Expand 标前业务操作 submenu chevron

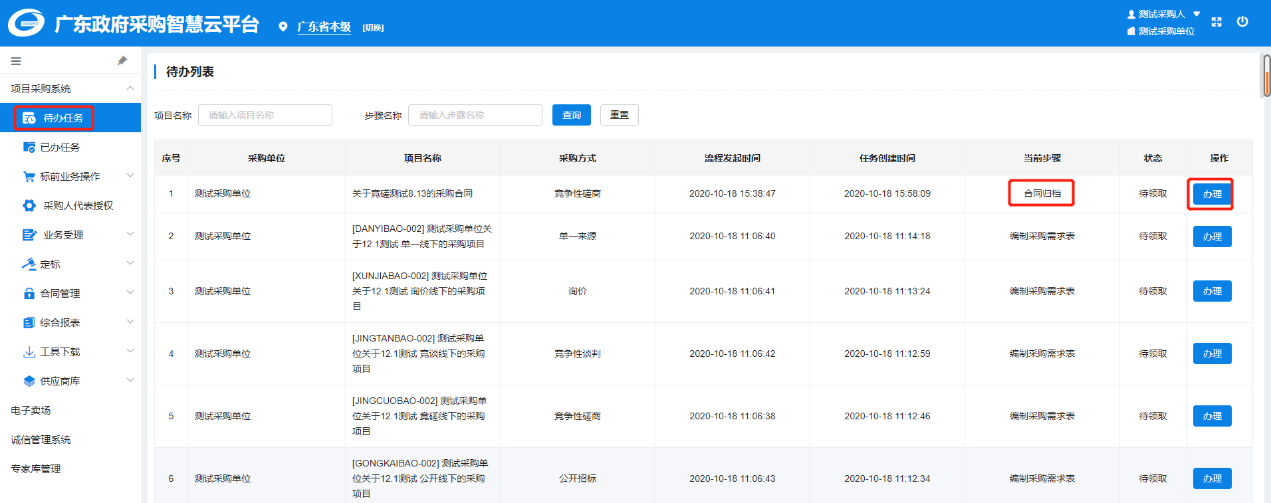(130, 176)
